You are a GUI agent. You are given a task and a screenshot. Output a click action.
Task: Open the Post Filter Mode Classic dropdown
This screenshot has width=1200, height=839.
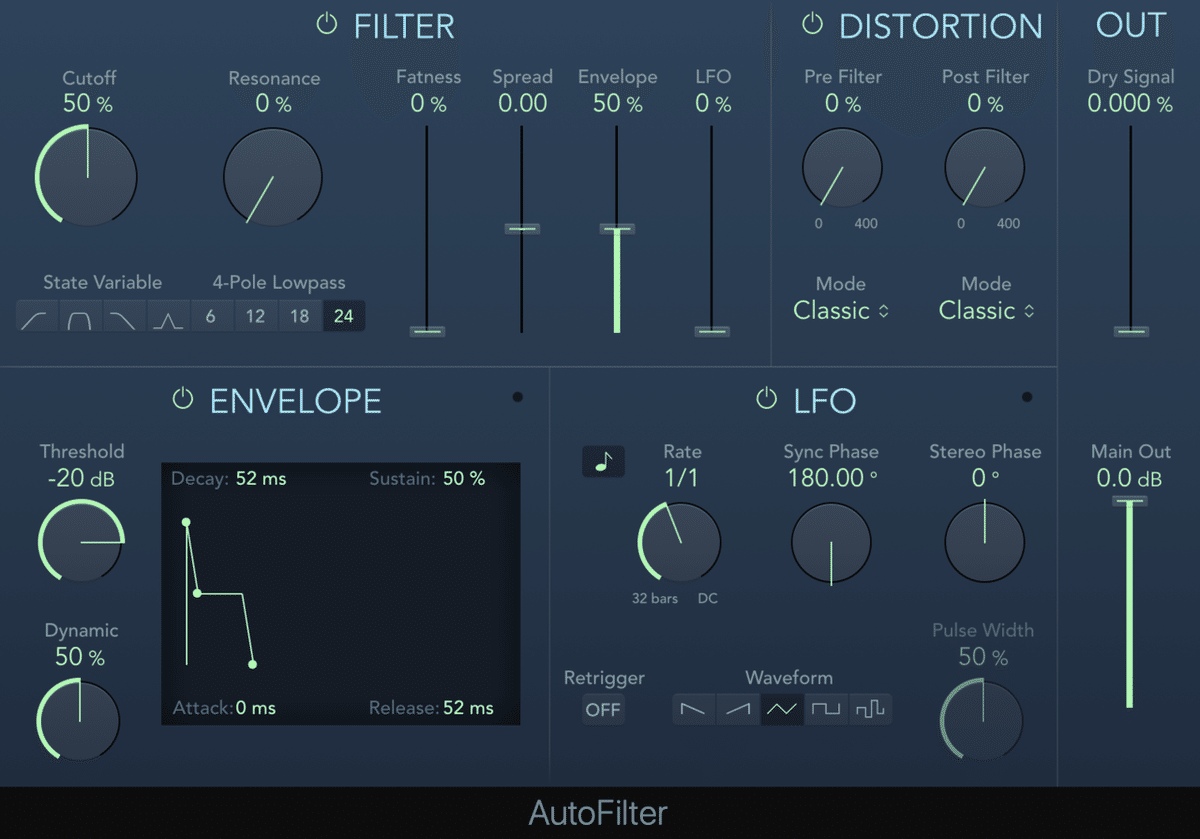(986, 311)
